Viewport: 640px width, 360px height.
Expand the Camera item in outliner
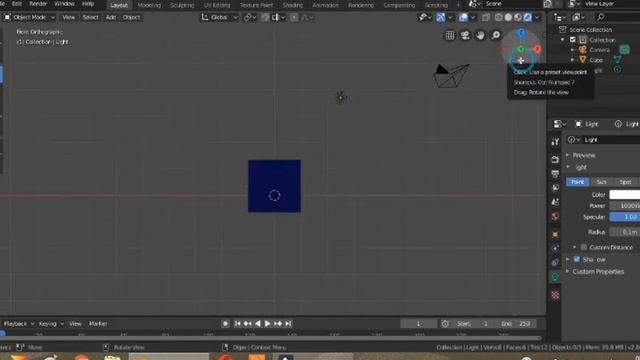point(573,50)
